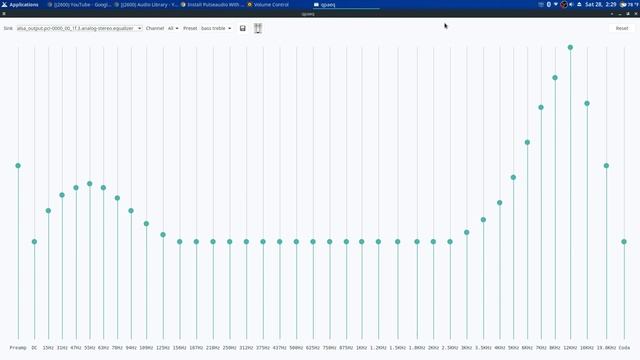Image resolution: width=640 pixels, height=360 pixels.
Task: Click the 1KHz band slider handle
Action: point(362,242)
